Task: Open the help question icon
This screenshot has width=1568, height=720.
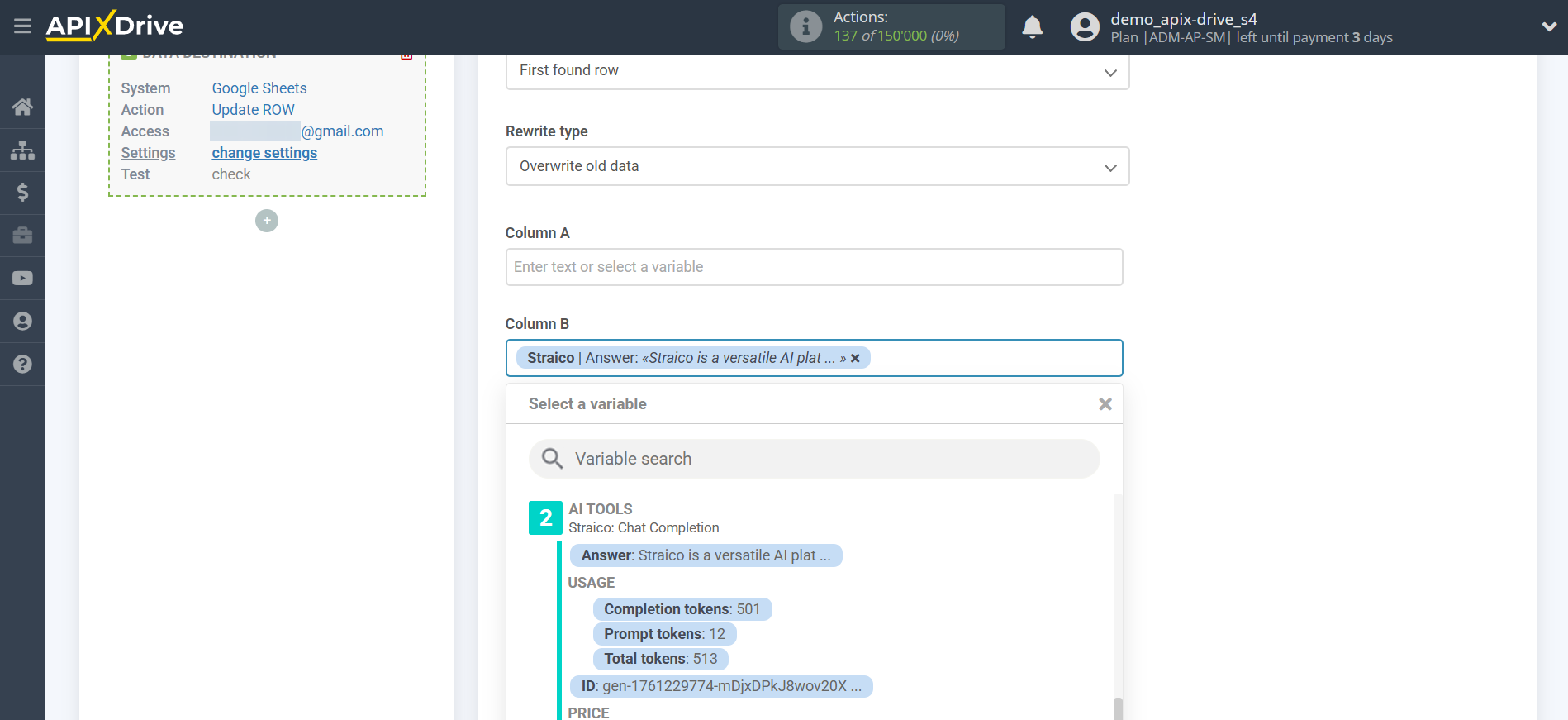Action: click(22, 365)
